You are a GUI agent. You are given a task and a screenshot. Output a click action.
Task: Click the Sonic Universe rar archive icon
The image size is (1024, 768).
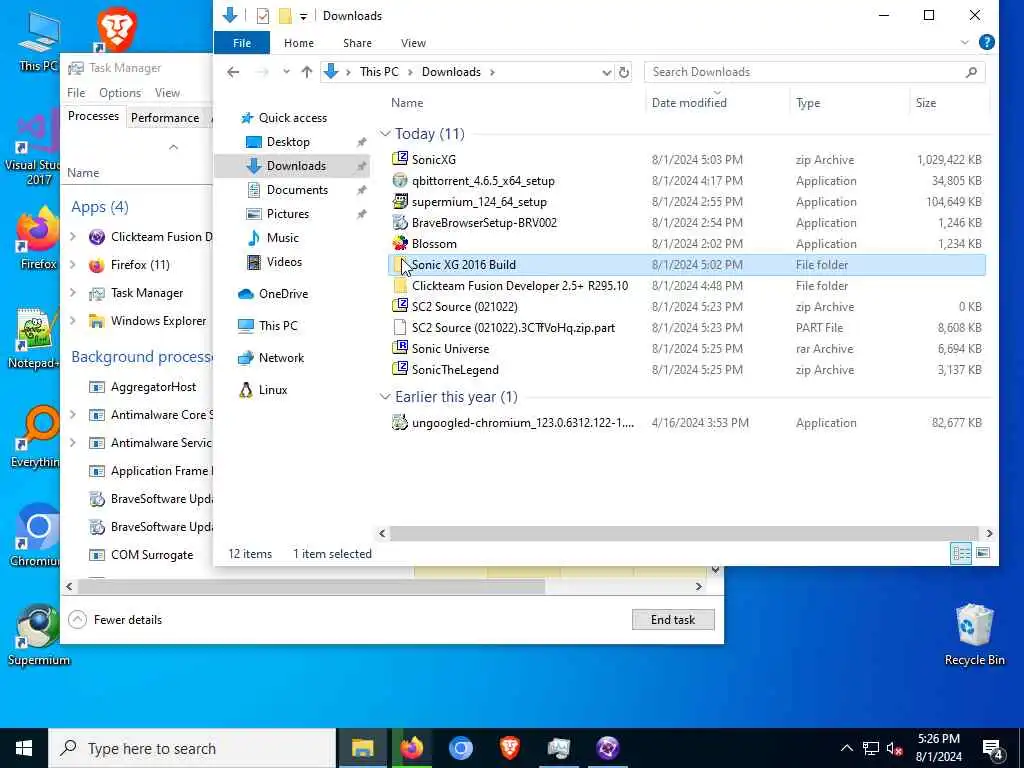pos(400,348)
